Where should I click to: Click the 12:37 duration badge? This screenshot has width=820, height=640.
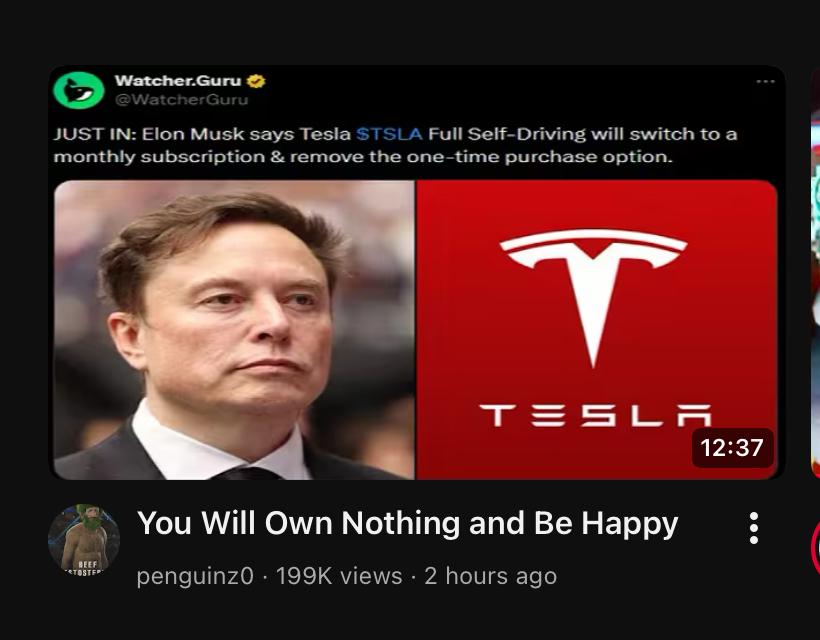coord(732,448)
